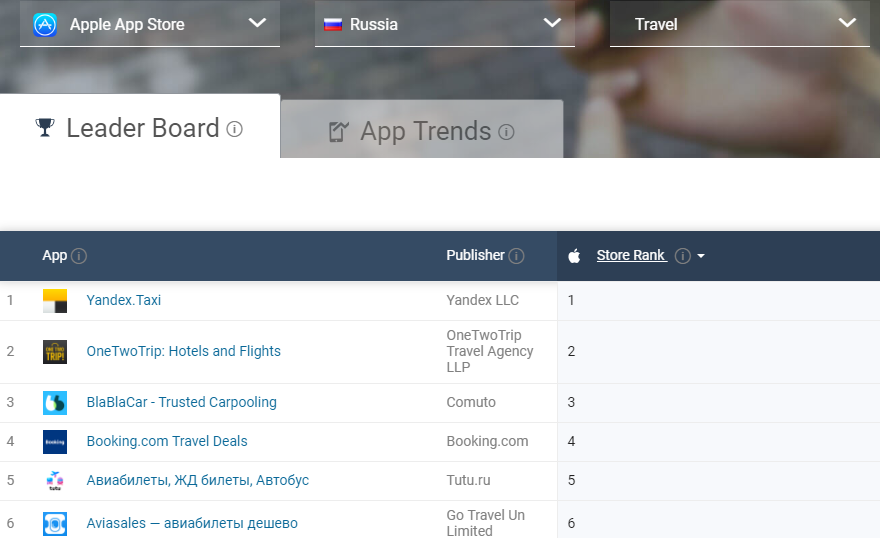Viewport: 880px width, 538px height.
Task: Click the Leader Board info icon
Action: tap(235, 130)
